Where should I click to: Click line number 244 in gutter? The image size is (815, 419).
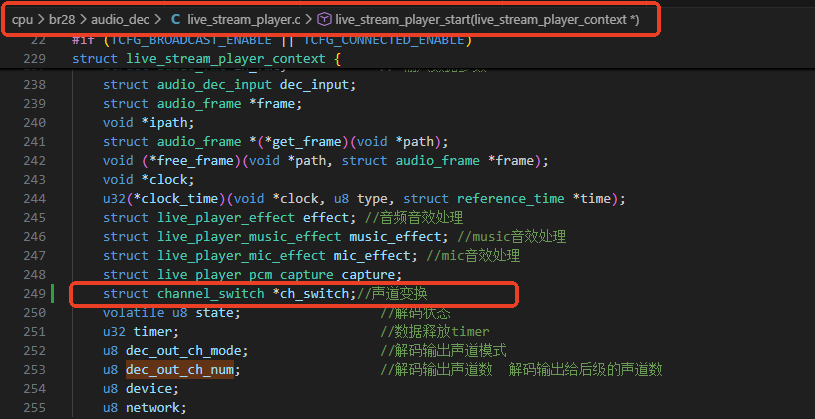[x=34, y=198]
